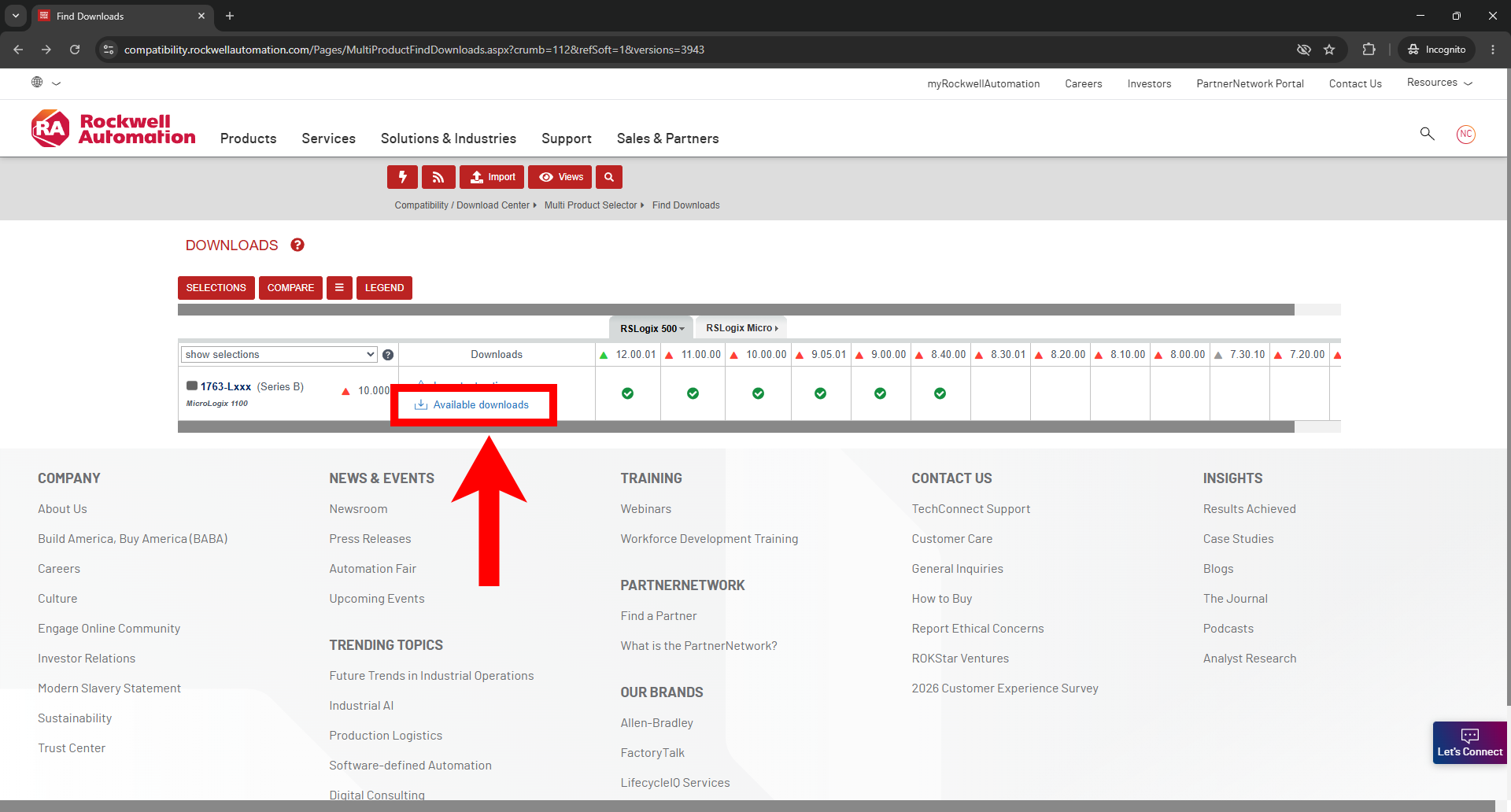This screenshot has width=1511, height=812.
Task: Click the lightning bolt quick-access icon
Action: pos(402,177)
